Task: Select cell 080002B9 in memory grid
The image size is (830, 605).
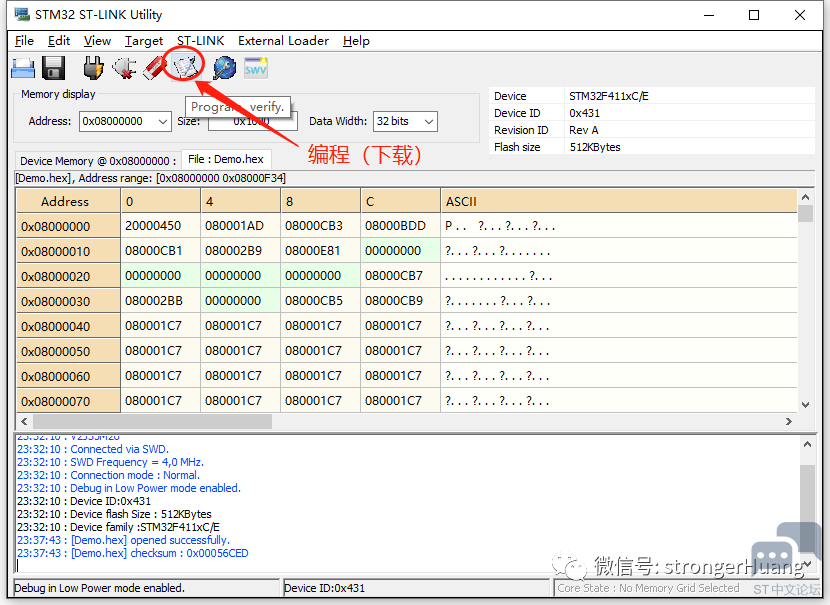Action: [240, 251]
